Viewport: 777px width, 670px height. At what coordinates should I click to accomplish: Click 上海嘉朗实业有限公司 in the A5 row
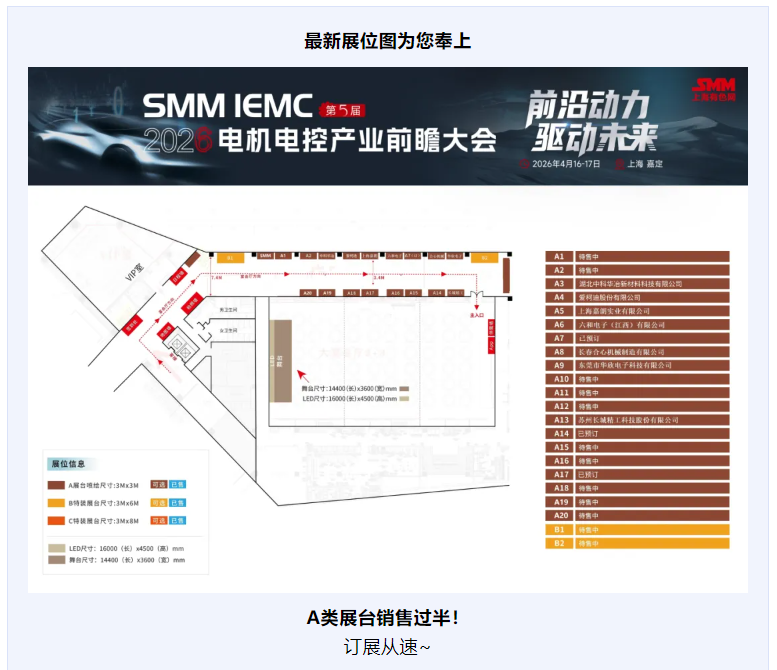pos(614,311)
